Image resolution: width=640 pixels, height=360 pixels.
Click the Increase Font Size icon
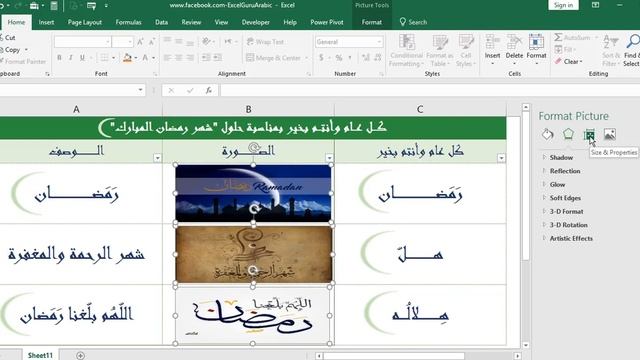(x=140, y=42)
